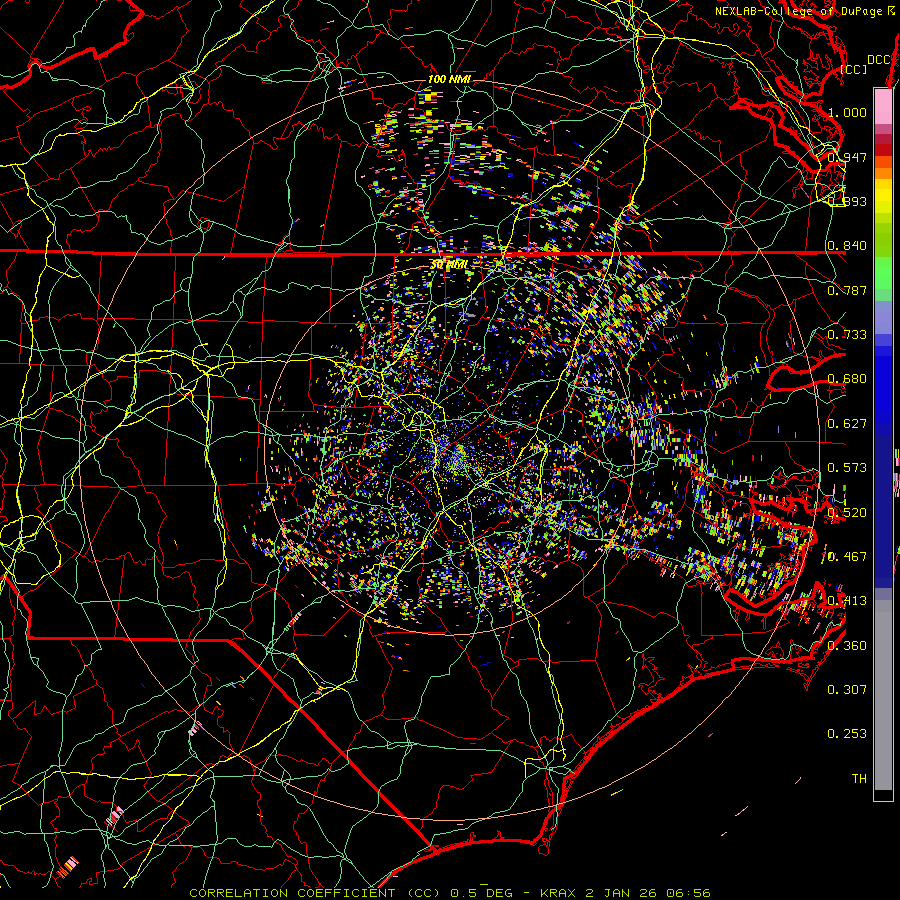This screenshot has width=900, height=900.
Task: Click the 0.627 scale value
Action: (847, 424)
